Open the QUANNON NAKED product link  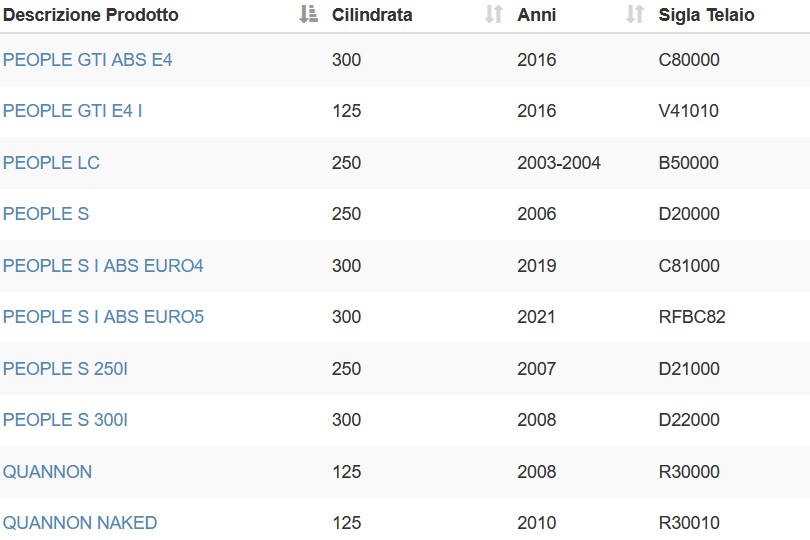[x=80, y=523]
